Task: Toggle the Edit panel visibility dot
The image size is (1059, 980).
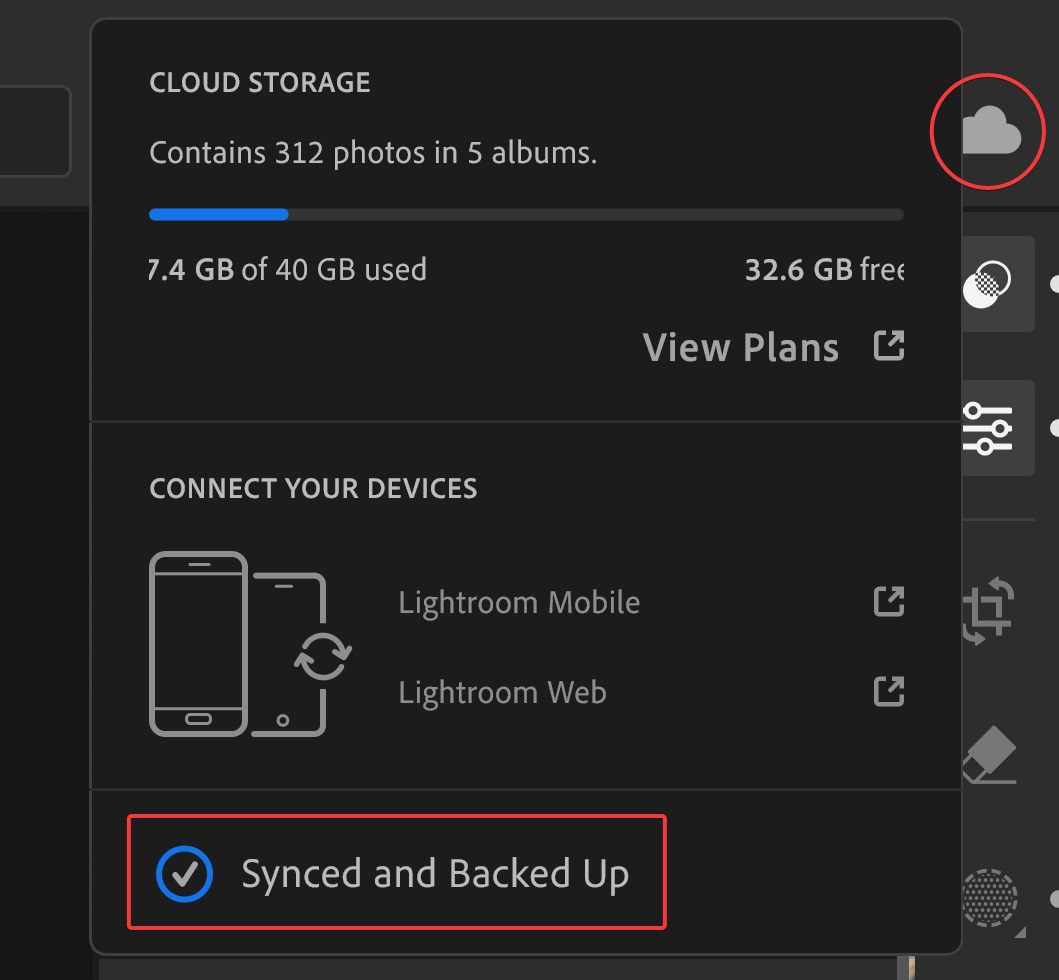Action: (1055, 428)
